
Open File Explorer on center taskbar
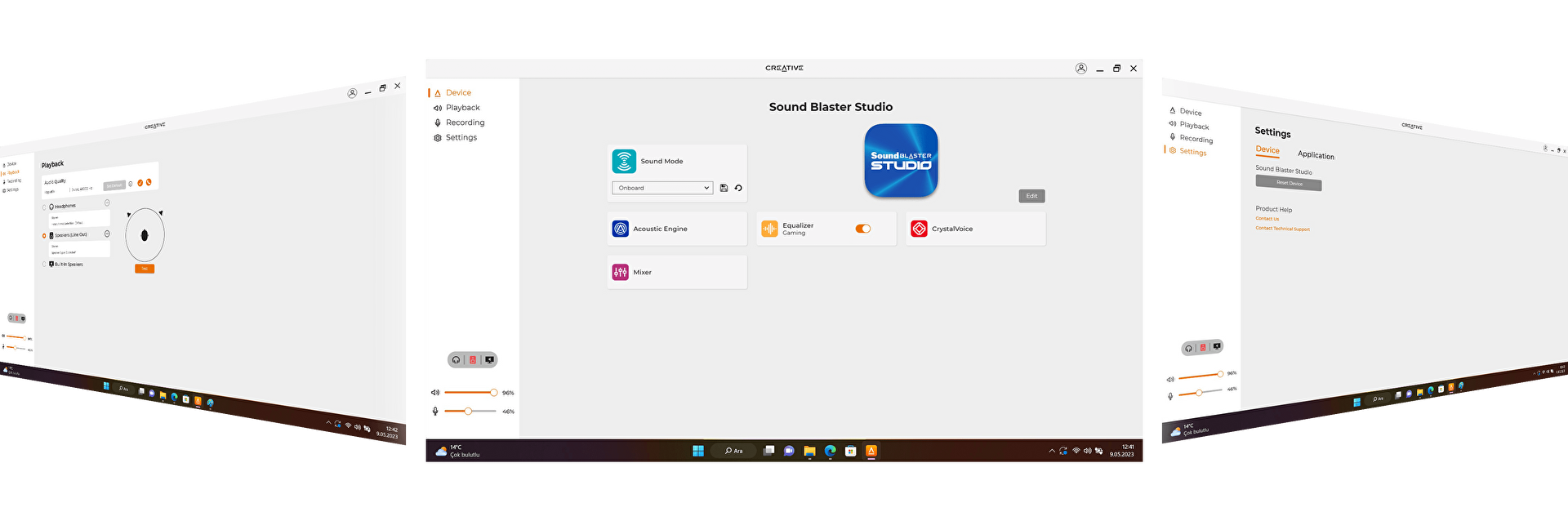click(809, 451)
